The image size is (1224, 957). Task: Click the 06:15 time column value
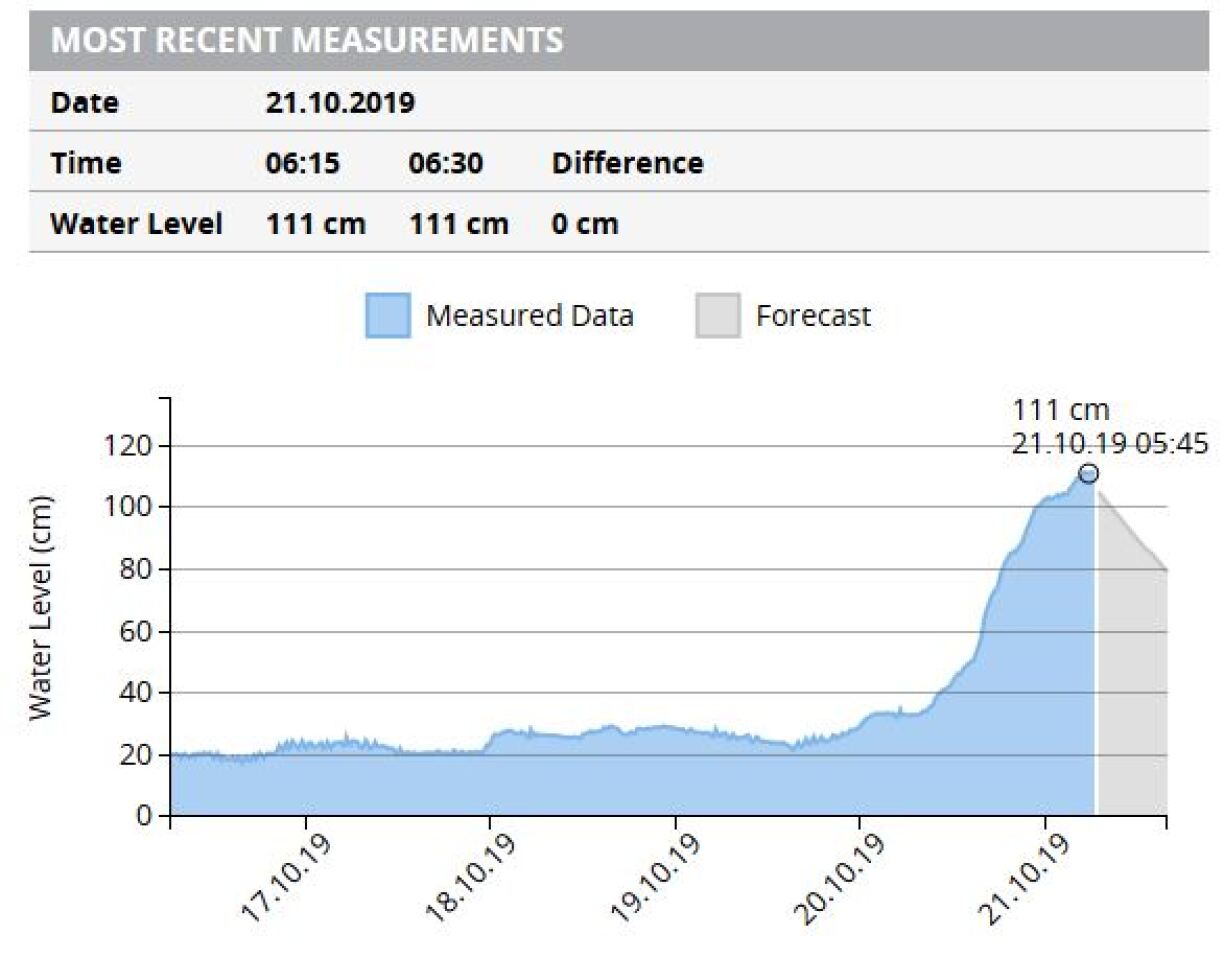coord(302,163)
